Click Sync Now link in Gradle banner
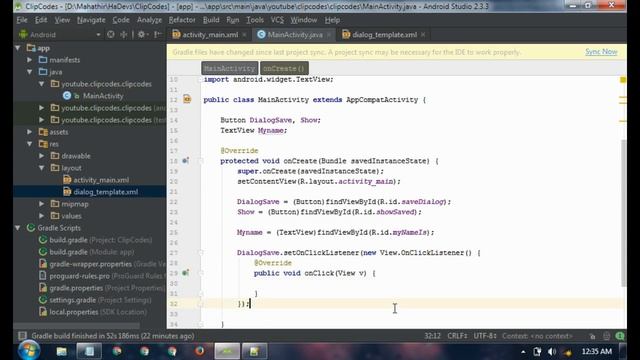Image resolution: width=640 pixels, height=360 pixels. (x=601, y=52)
